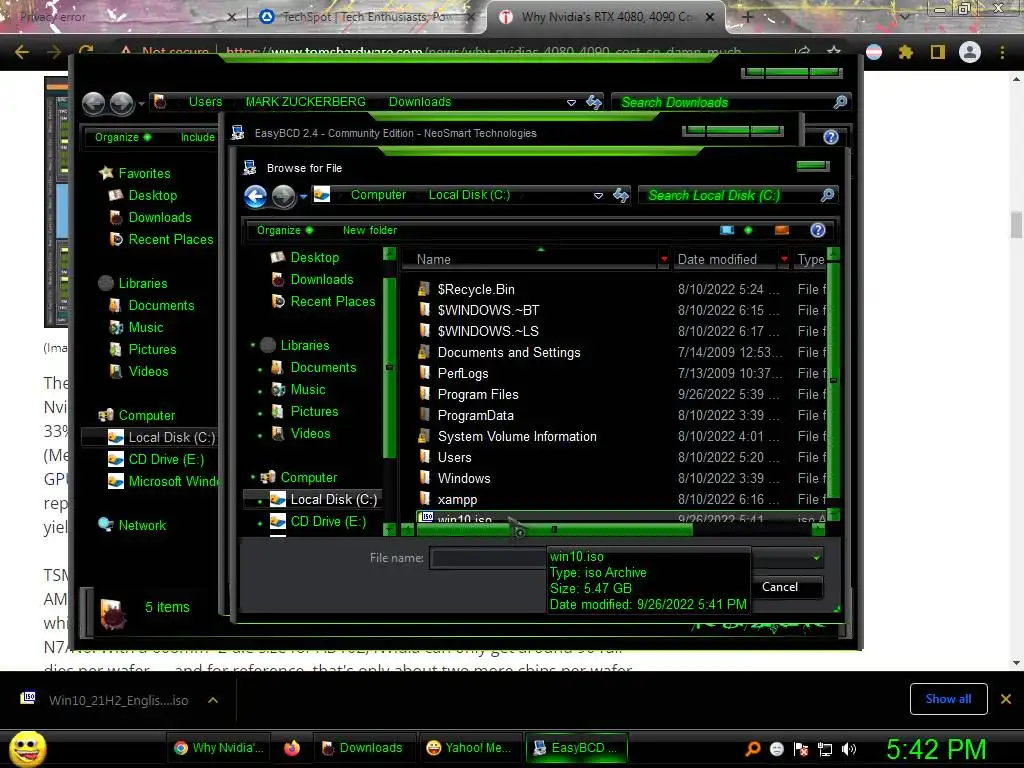Click Computer breadcrumb in Browse dialog
1024x768 pixels.
378,195
